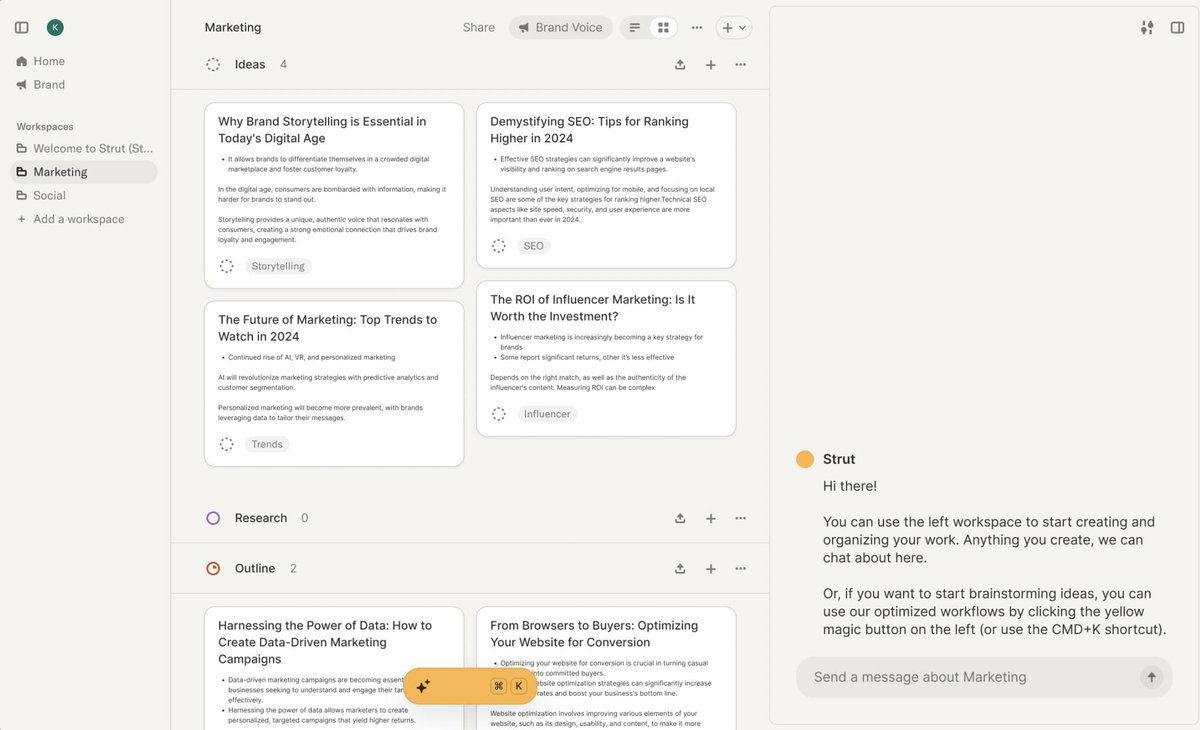The height and width of the screenshot is (730, 1200).
Task: Click the Share button
Action: pyautogui.click(x=479, y=28)
